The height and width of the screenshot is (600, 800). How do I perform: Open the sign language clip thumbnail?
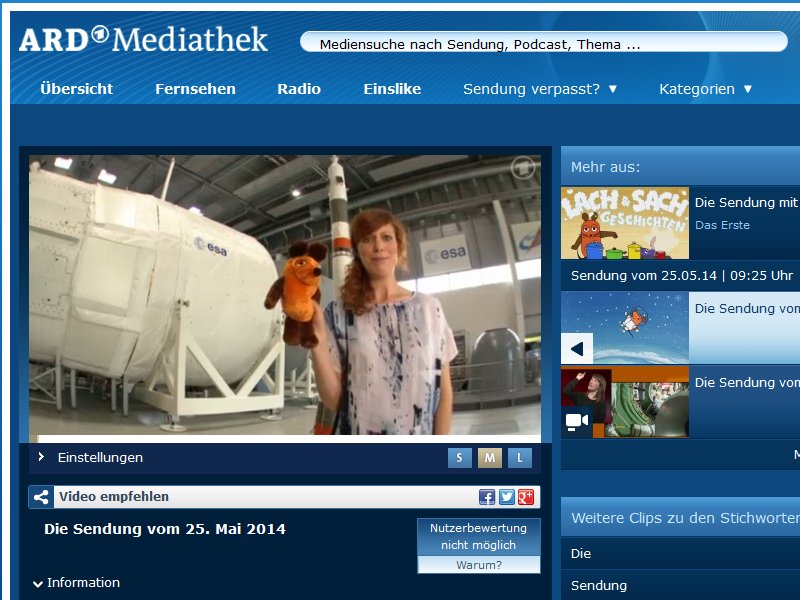tap(624, 402)
